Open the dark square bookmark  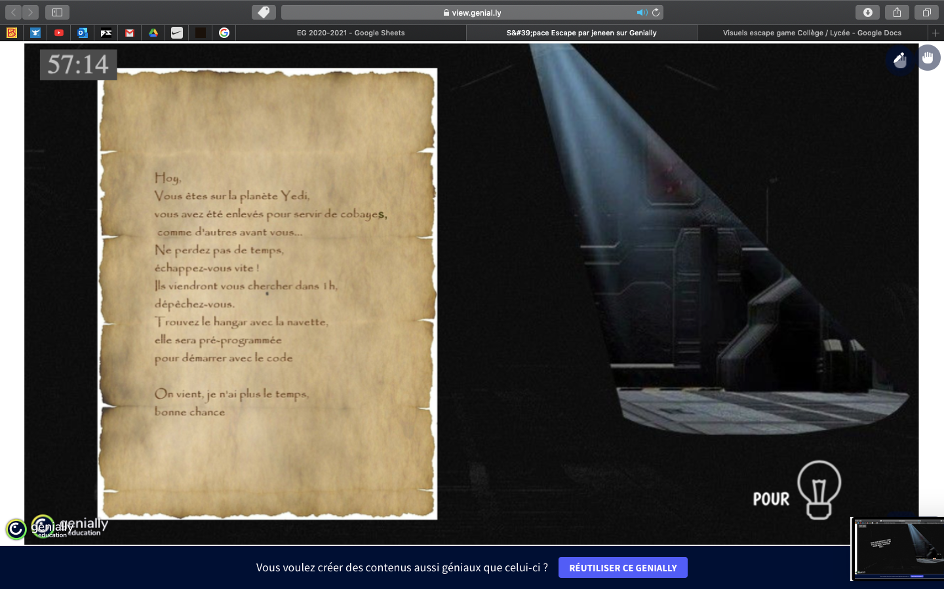pos(201,33)
